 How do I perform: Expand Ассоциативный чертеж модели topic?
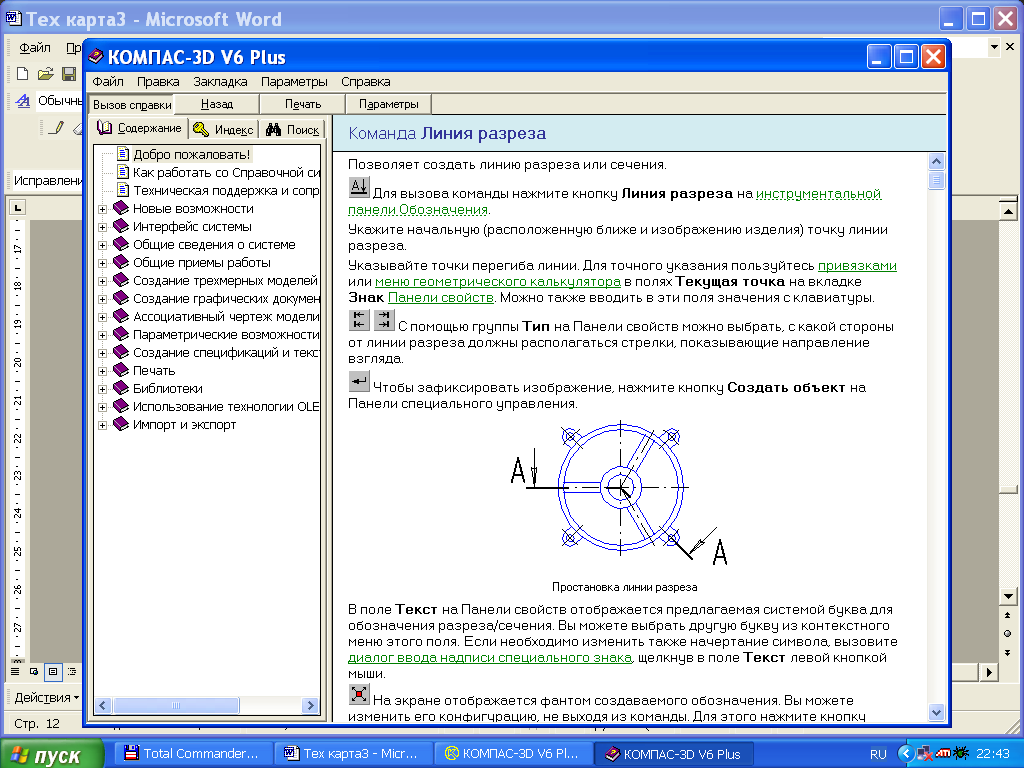pyautogui.click(x=103, y=317)
